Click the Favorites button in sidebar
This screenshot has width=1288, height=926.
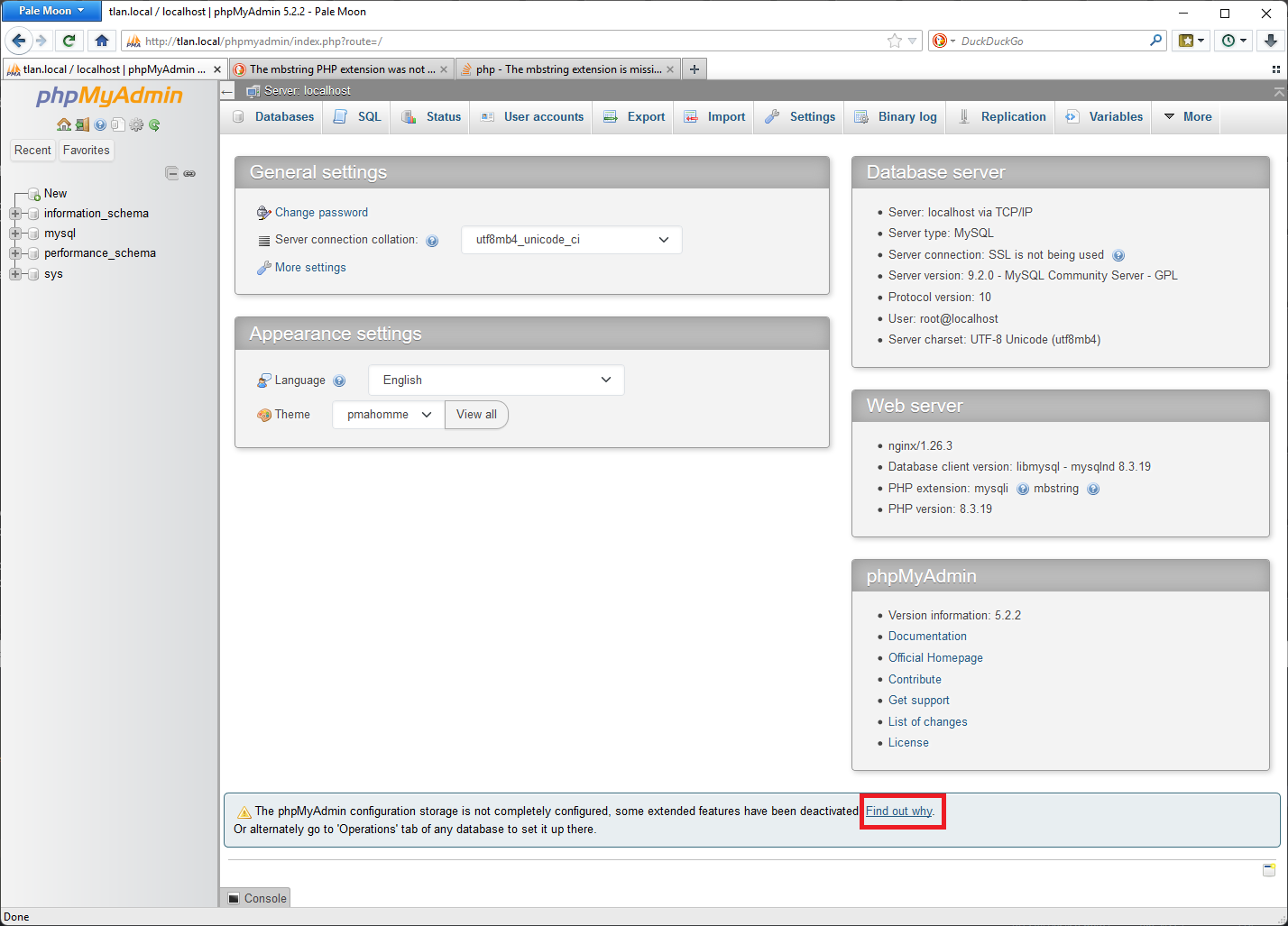87,151
